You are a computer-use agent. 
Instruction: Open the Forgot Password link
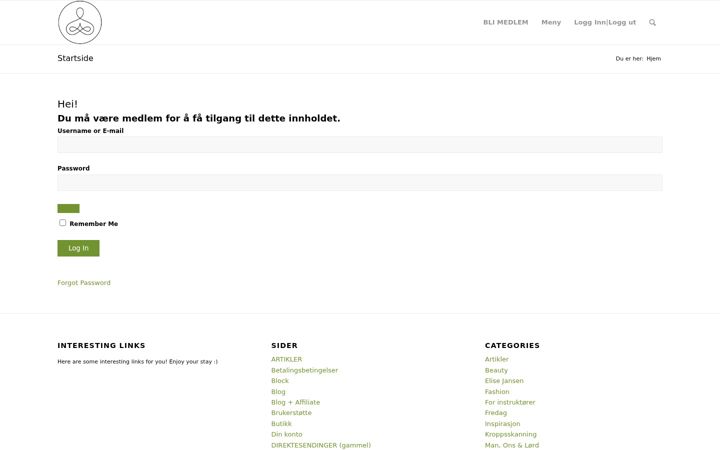click(84, 283)
